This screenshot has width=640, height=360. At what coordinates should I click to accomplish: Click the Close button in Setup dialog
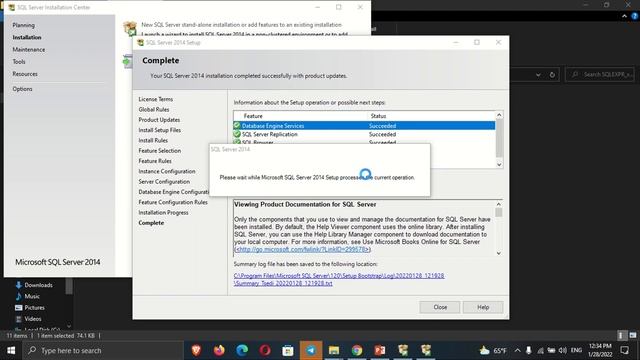[x=440, y=307]
